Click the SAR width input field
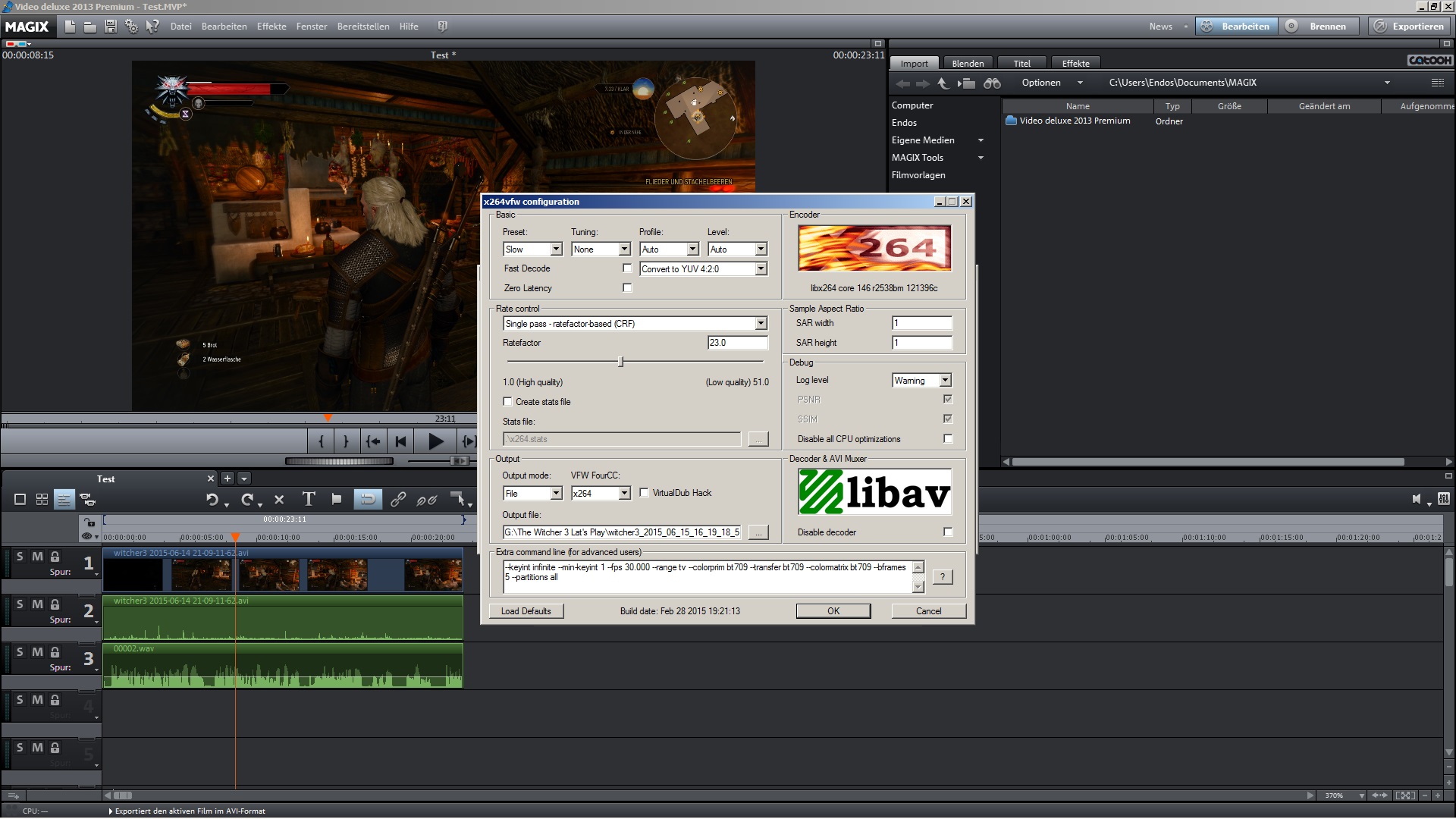 click(921, 323)
